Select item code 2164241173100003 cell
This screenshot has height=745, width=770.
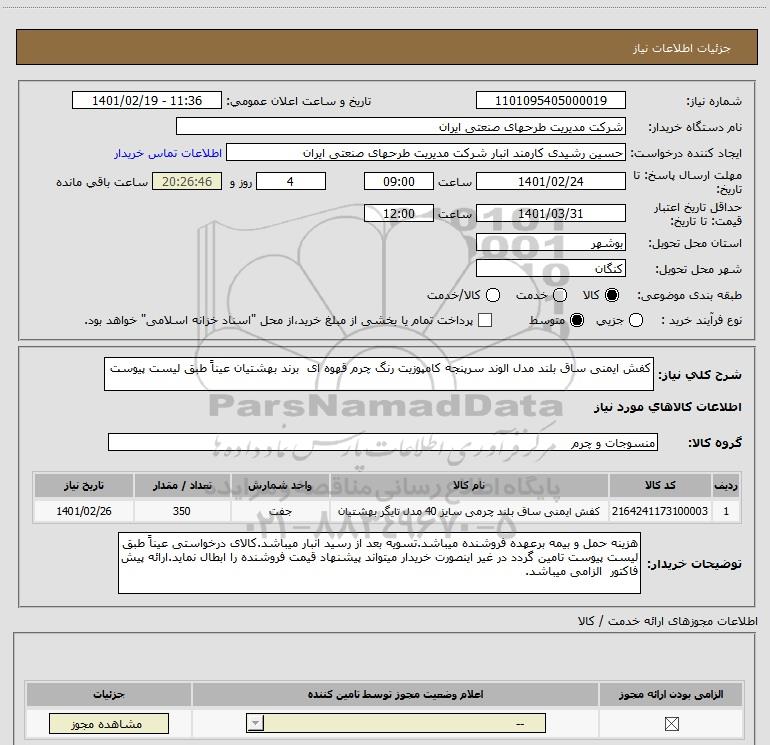[x=660, y=511]
